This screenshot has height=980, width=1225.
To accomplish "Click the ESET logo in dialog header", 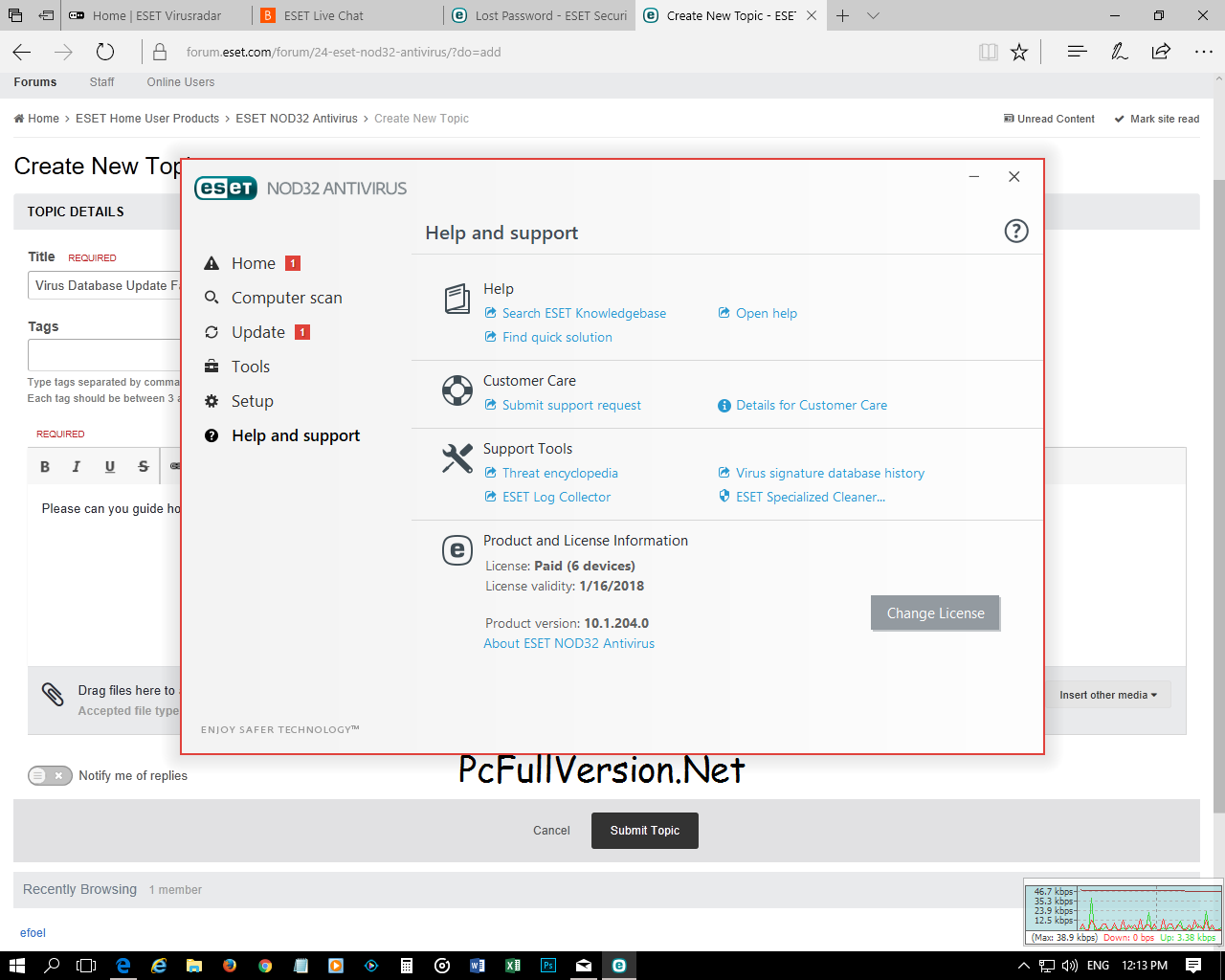I will point(226,189).
